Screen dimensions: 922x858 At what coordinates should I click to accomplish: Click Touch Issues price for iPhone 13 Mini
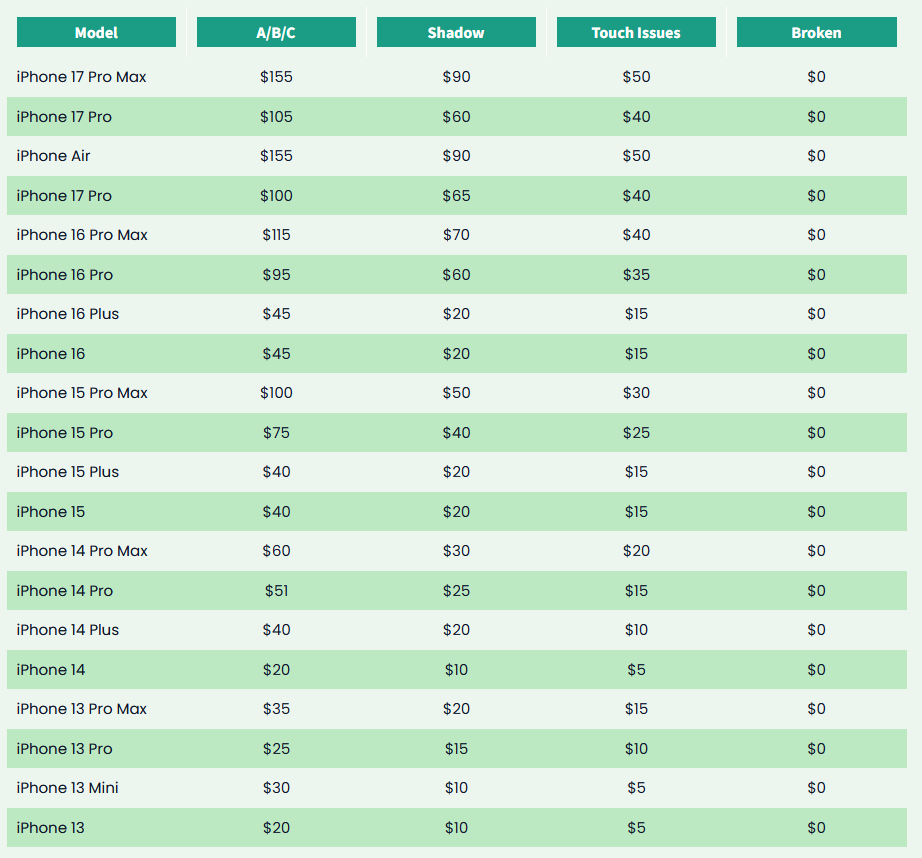[x=636, y=787]
